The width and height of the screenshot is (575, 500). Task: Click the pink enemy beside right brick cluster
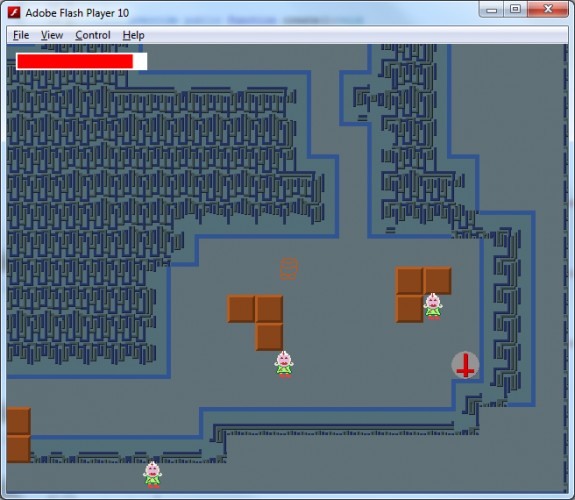[x=433, y=306]
